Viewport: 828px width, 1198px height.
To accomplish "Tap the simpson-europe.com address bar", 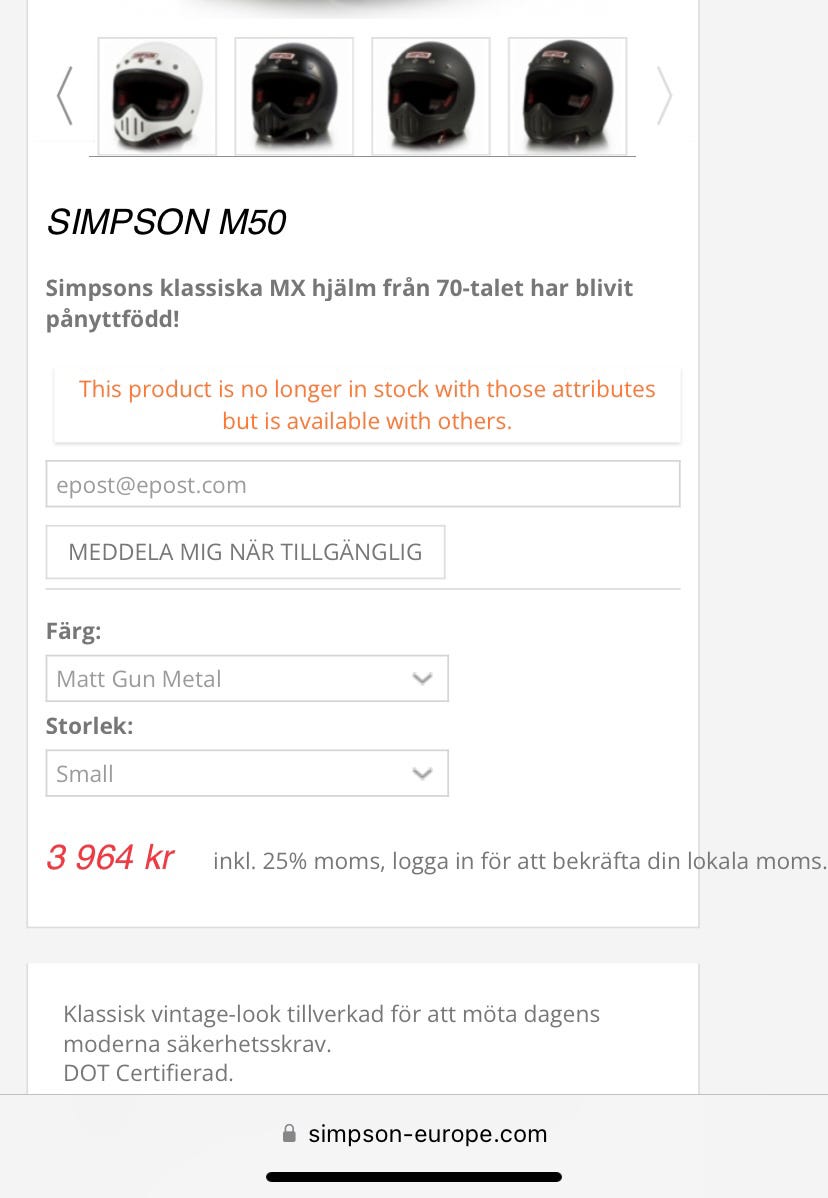I will click(427, 1134).
